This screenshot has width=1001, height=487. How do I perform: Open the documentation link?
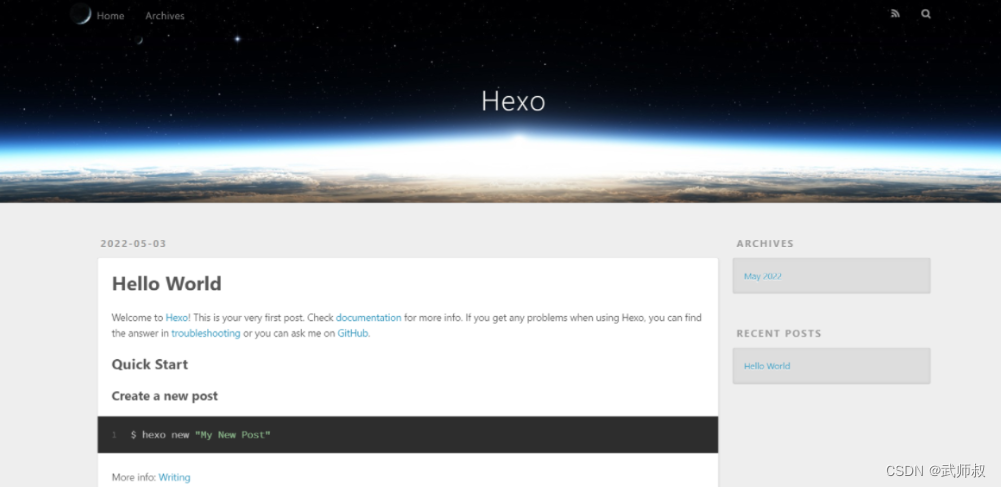pos(368,317)
